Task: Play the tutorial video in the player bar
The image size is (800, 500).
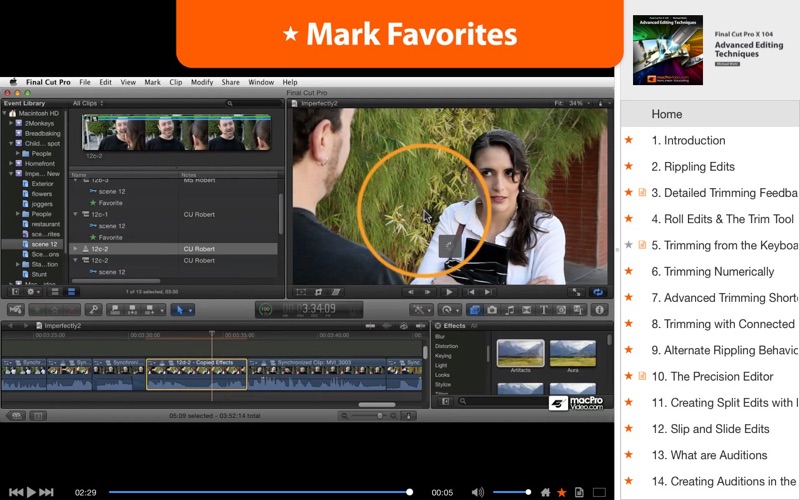Action: click(31, 492)
